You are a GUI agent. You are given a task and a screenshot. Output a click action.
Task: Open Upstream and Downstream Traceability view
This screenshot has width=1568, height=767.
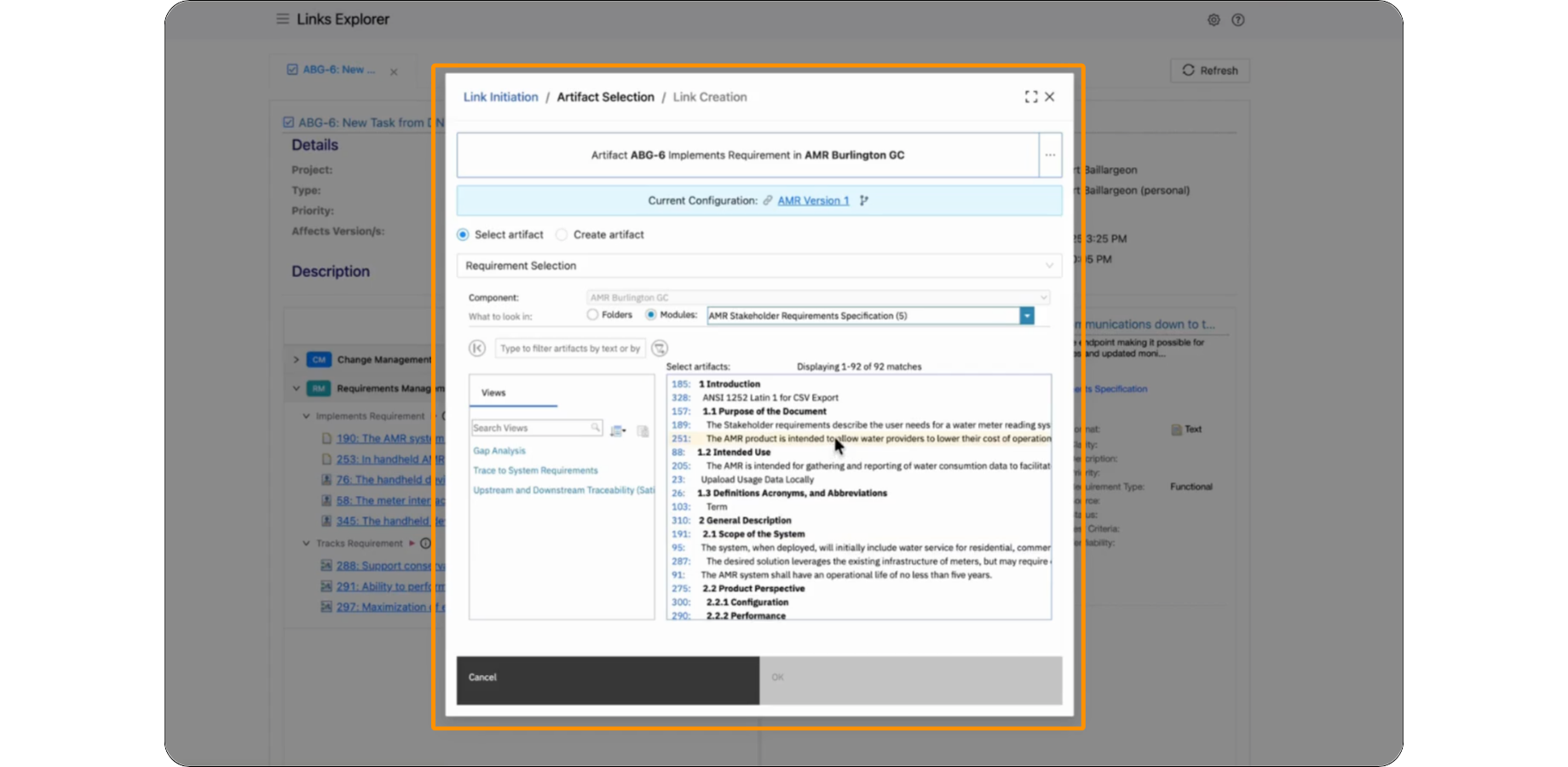click(563, 490)
